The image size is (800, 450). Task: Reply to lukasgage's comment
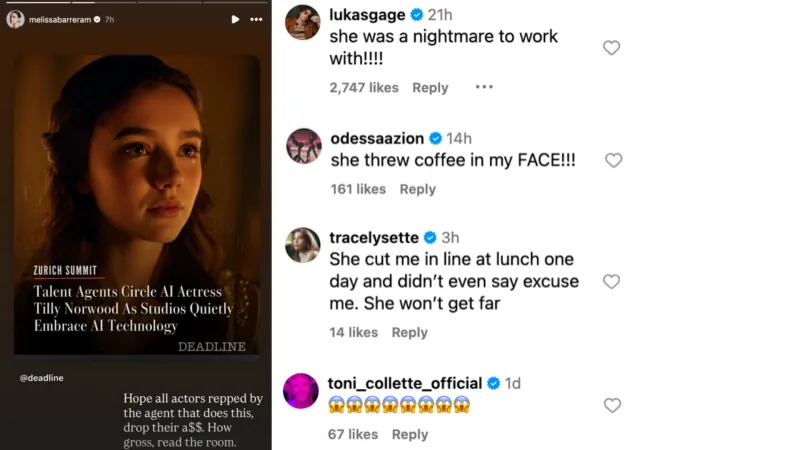[x=430, y=88]
